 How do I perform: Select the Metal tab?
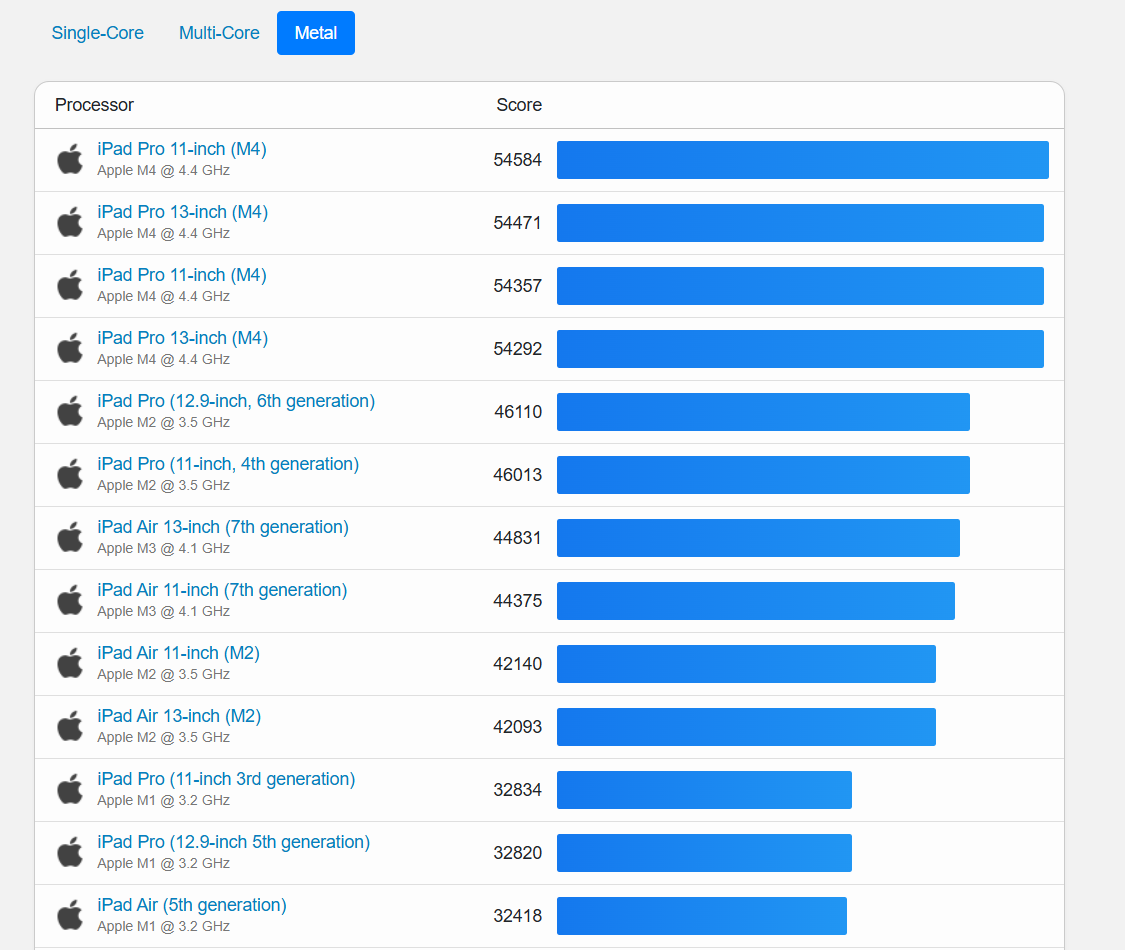pyautogui.click(x=316, y=33)
